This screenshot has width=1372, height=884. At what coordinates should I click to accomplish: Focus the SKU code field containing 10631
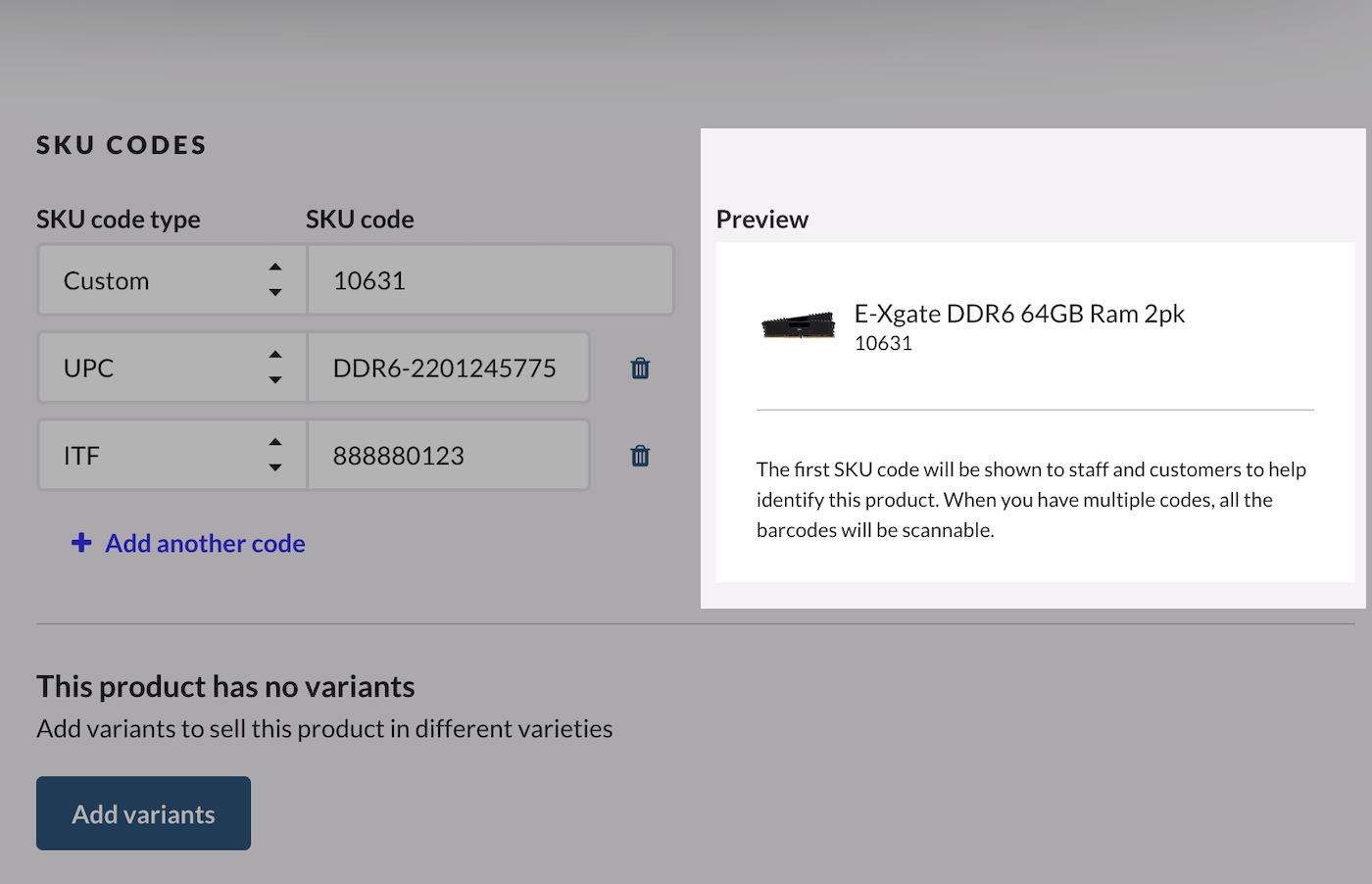tap(490, 280)
